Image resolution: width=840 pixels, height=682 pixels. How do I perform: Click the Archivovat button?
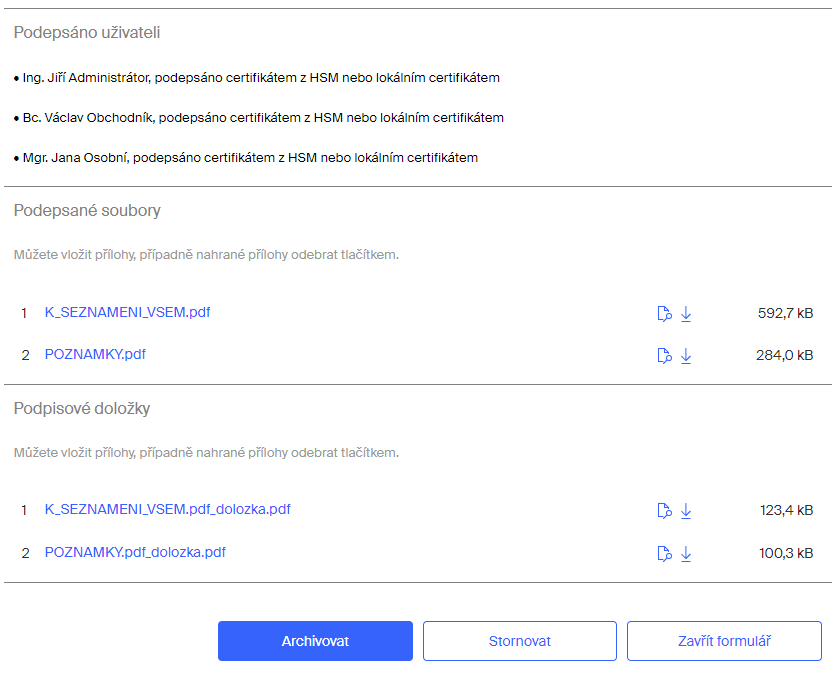pyautogui.click(x=315, y=641)
